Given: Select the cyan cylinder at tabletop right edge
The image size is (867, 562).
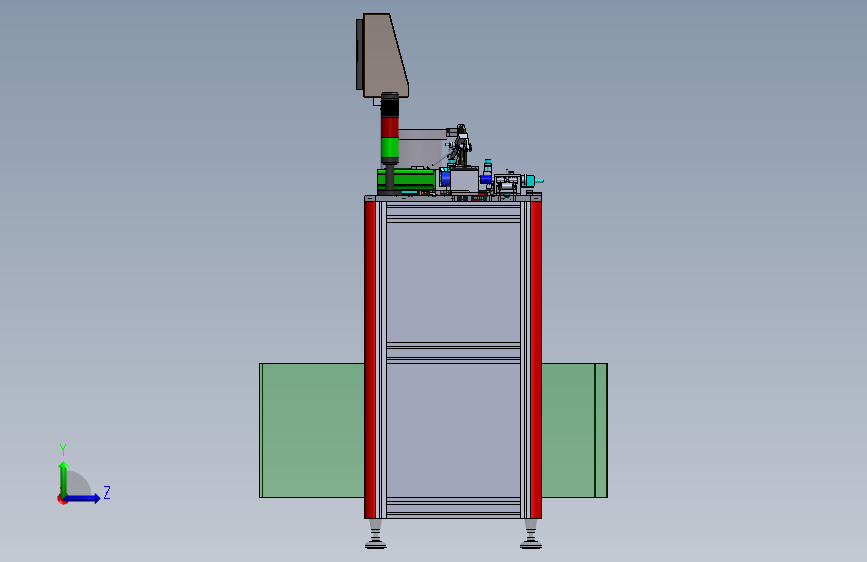Looking at the screenshot, I should [532, 181].
